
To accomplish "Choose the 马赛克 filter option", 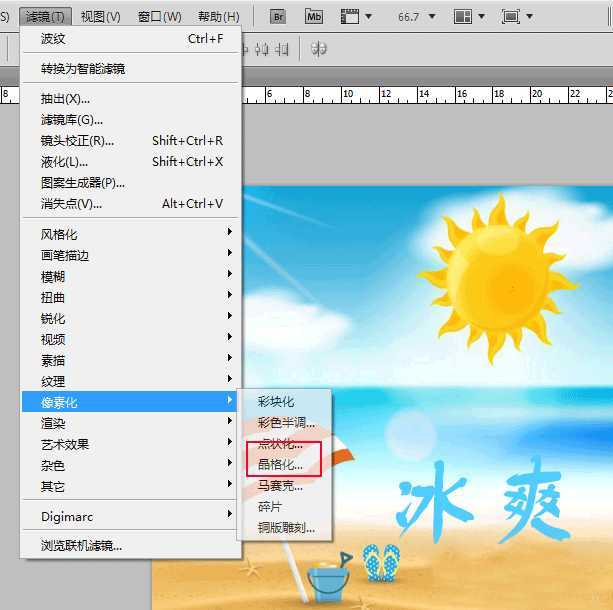I will (280, 486).
